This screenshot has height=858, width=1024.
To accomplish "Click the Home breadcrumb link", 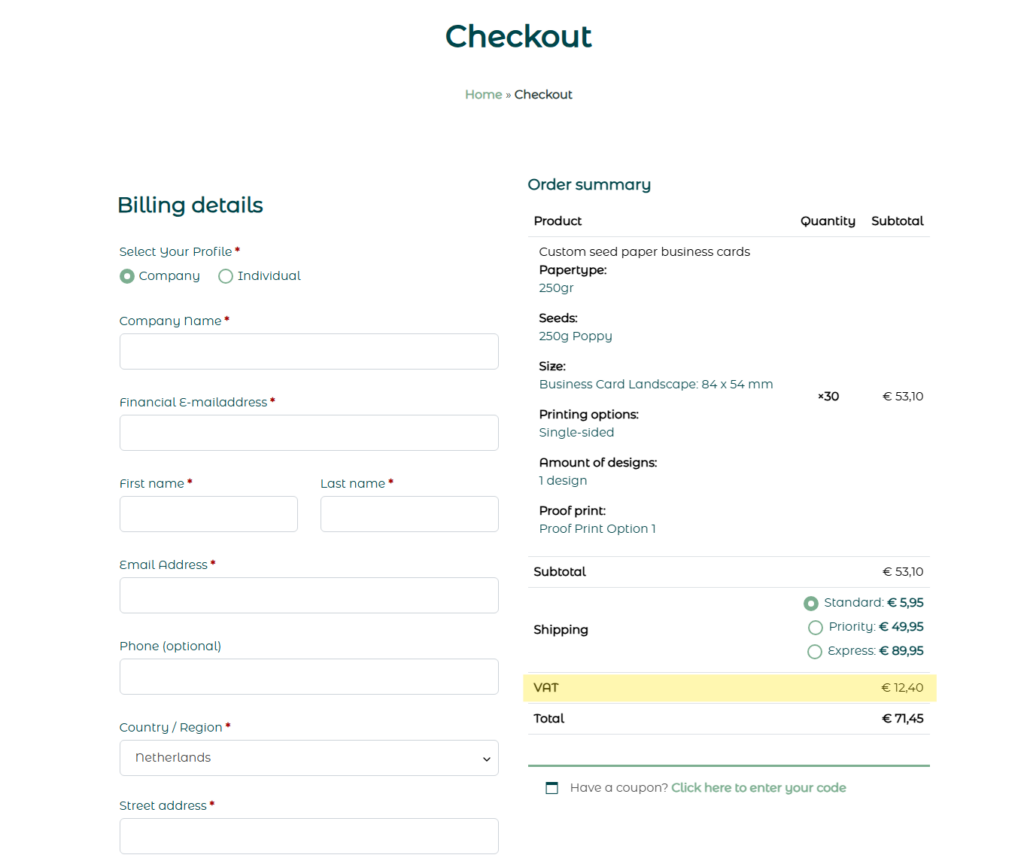I will coord(483,94).
